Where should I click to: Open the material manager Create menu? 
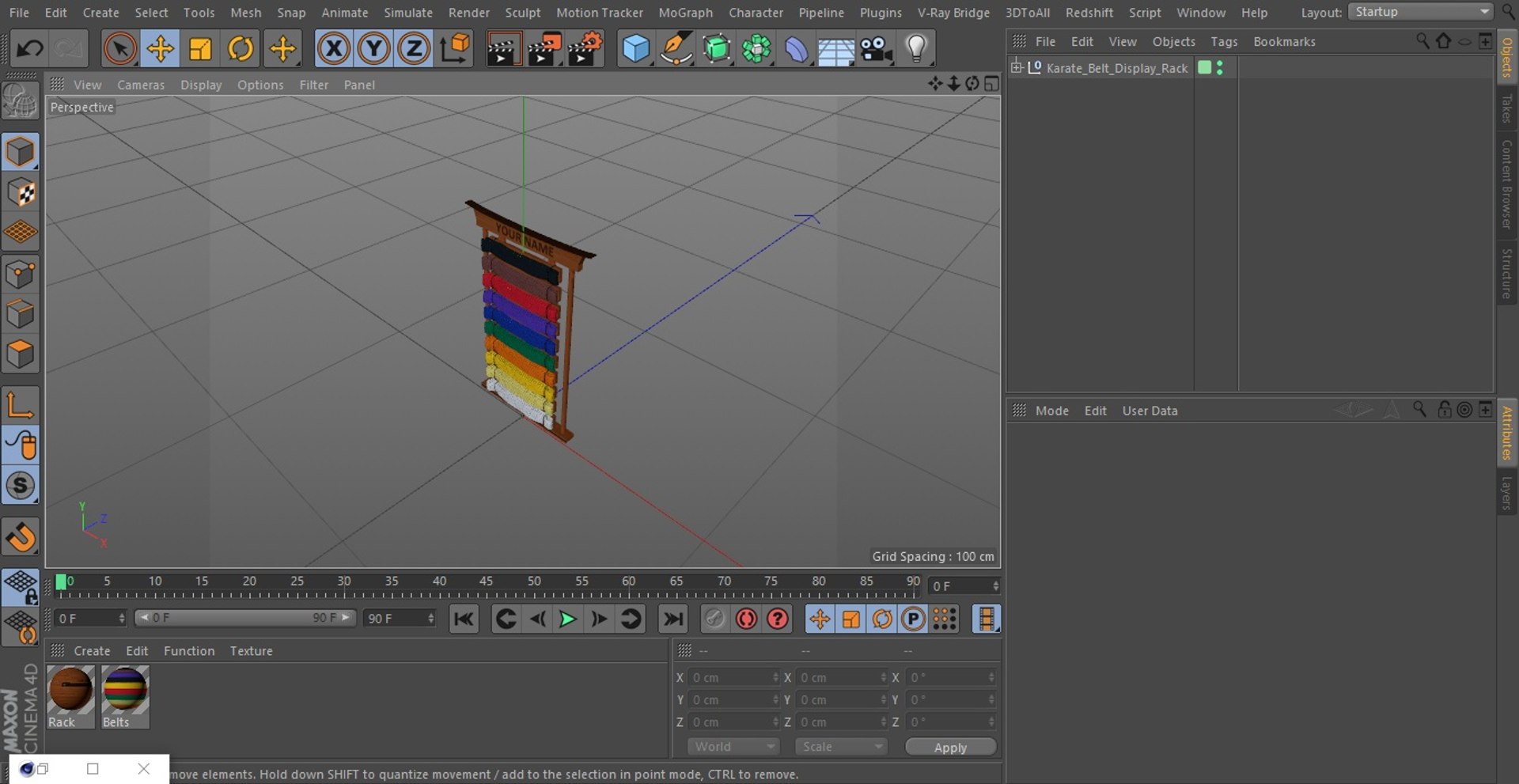pos(92,651)
